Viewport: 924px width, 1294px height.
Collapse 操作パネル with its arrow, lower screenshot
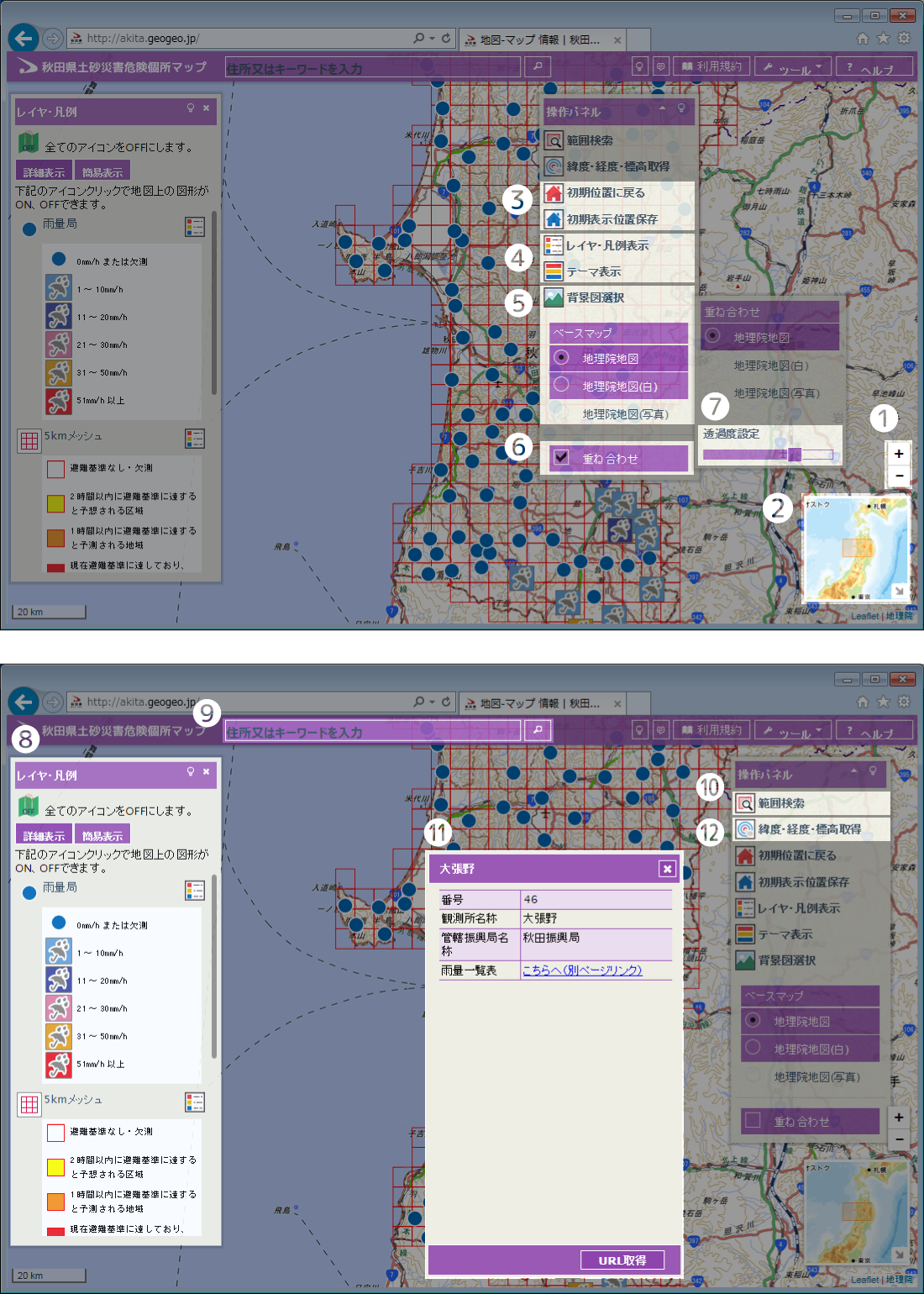tap(854, 771)
